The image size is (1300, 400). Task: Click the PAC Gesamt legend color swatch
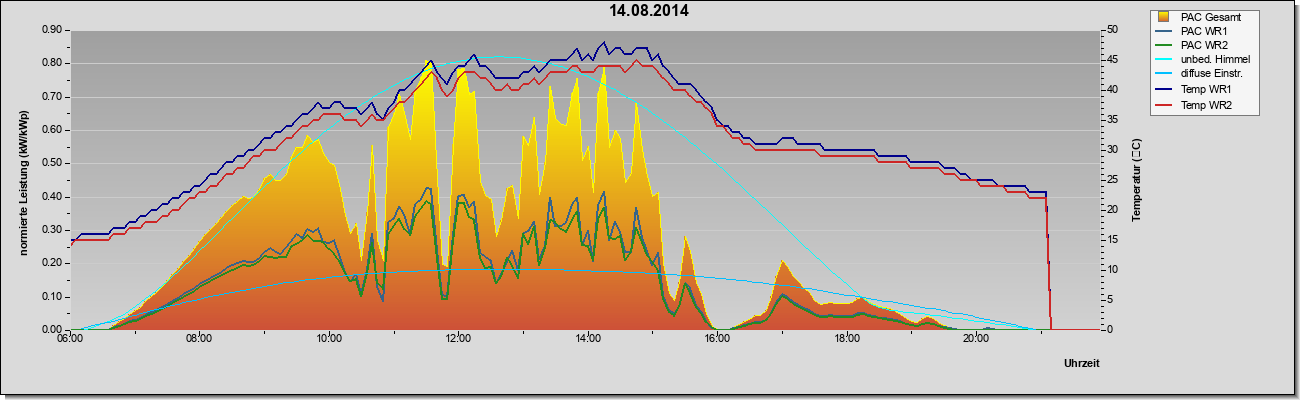pos(1165,17)
